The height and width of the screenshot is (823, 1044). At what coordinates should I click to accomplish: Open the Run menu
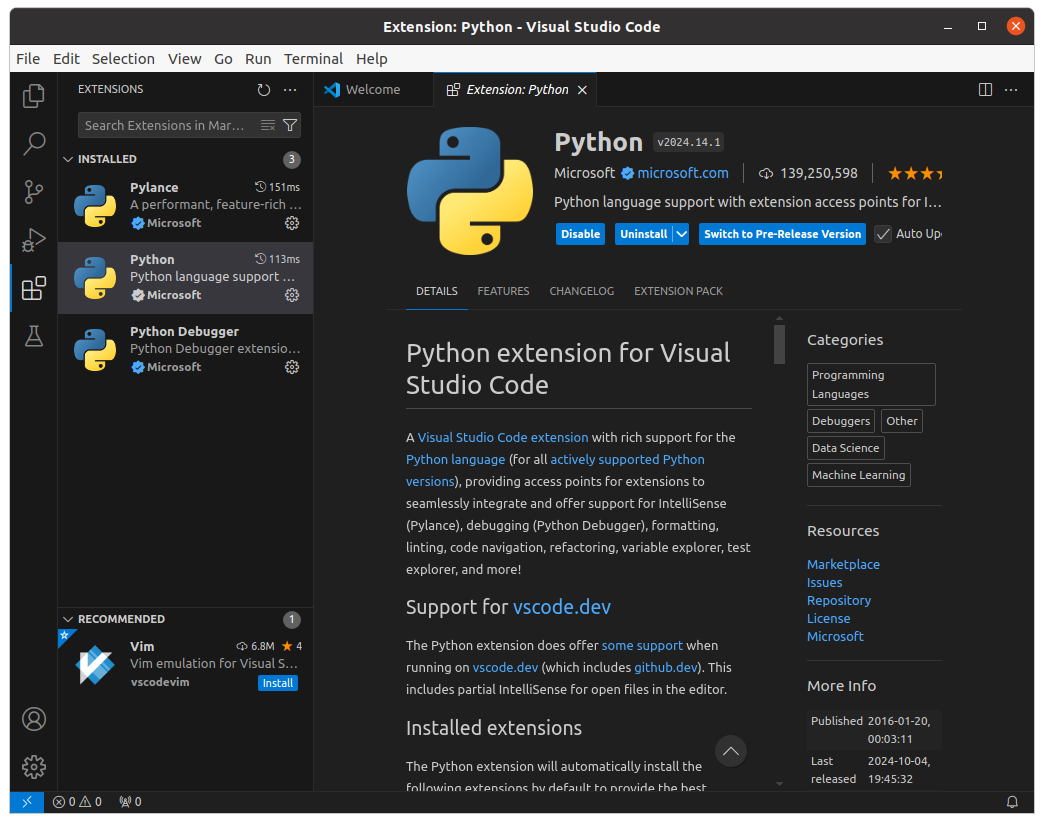click(258, 59)
